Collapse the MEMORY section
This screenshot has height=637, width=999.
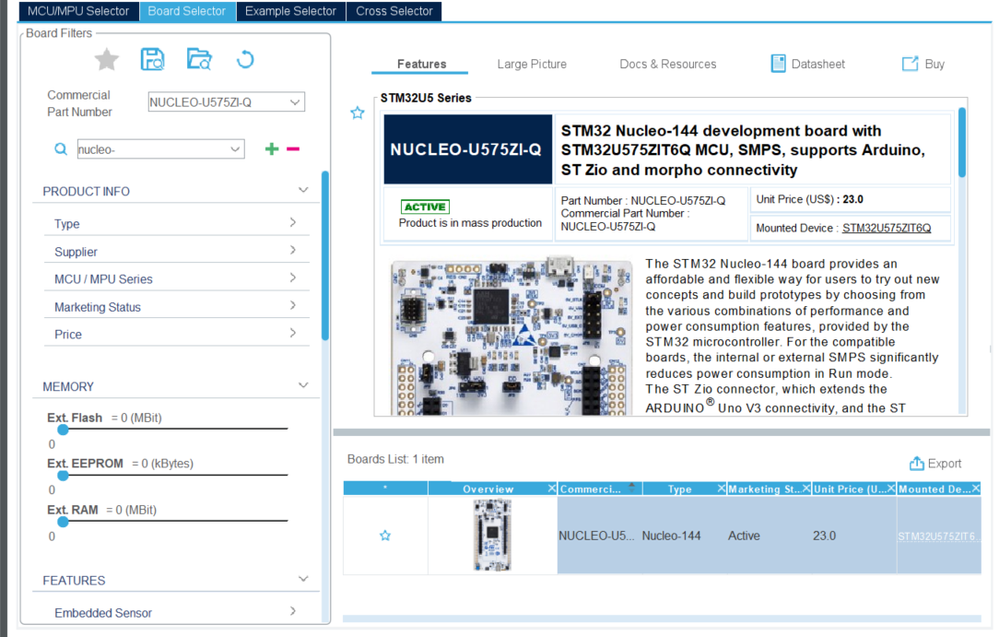click(x=303, y=385)
